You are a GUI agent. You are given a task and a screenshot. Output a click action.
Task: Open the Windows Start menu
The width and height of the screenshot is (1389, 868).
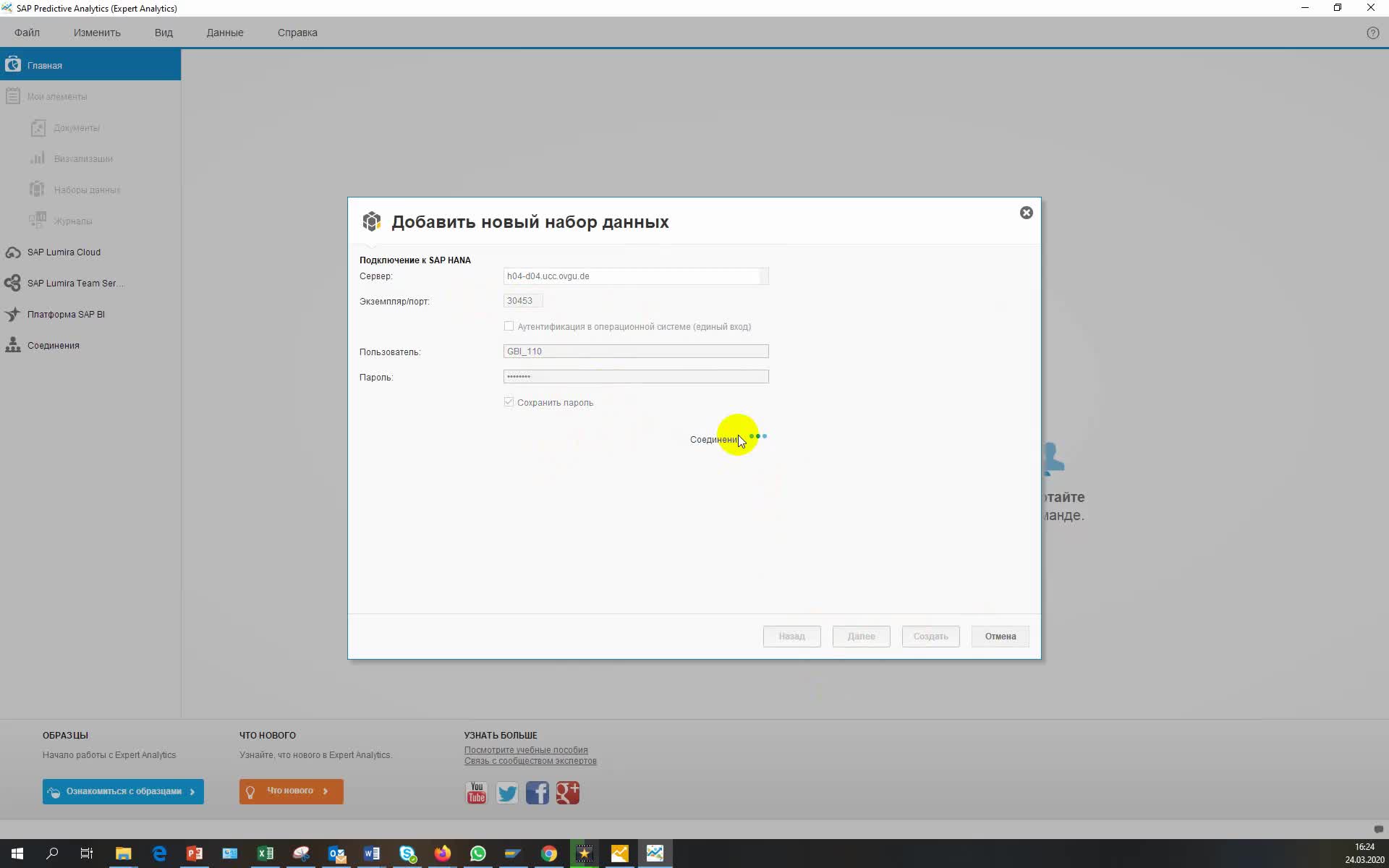click(x=17, y=854)
